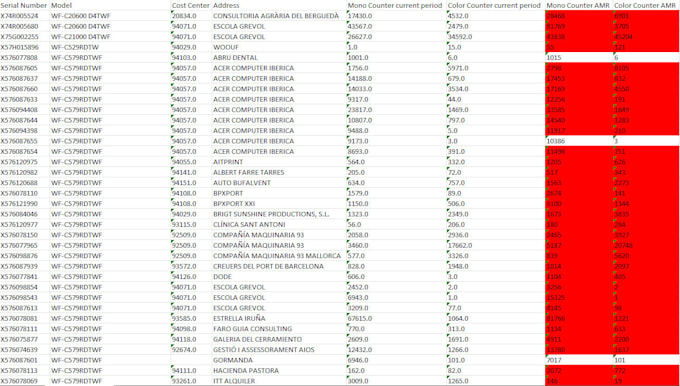Screen dimensions: 680x386
Task: Select cost center cell 93261.0
Action: [x=184, y=381]
